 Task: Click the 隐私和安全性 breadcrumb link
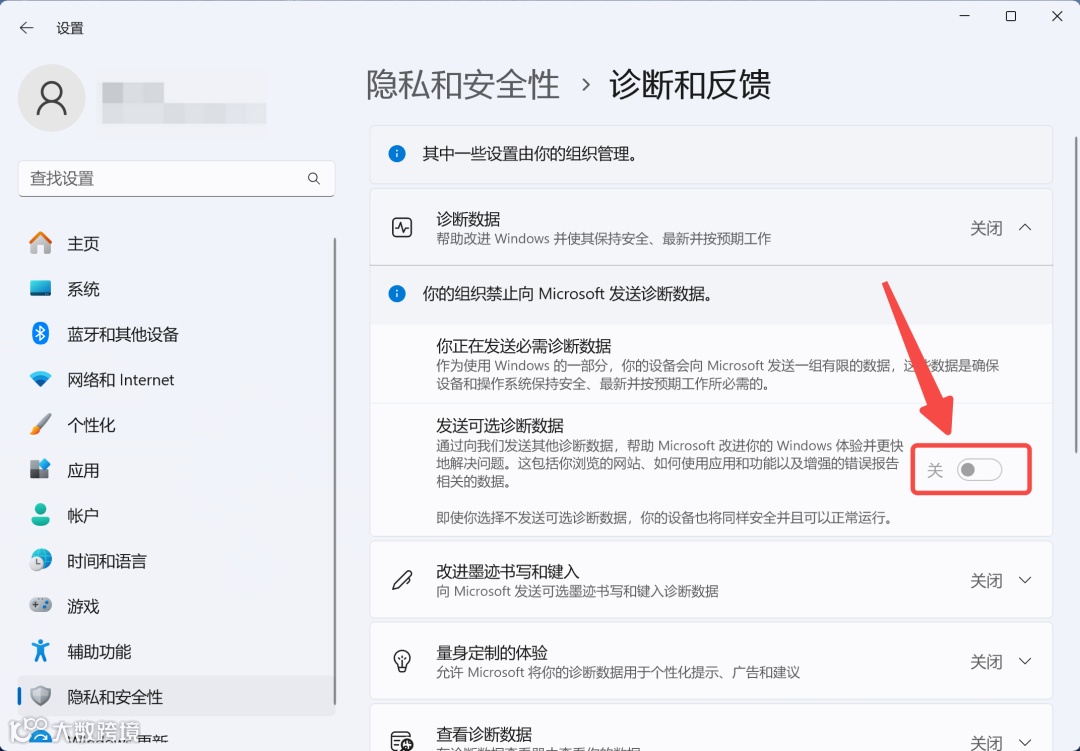point(462,85)
